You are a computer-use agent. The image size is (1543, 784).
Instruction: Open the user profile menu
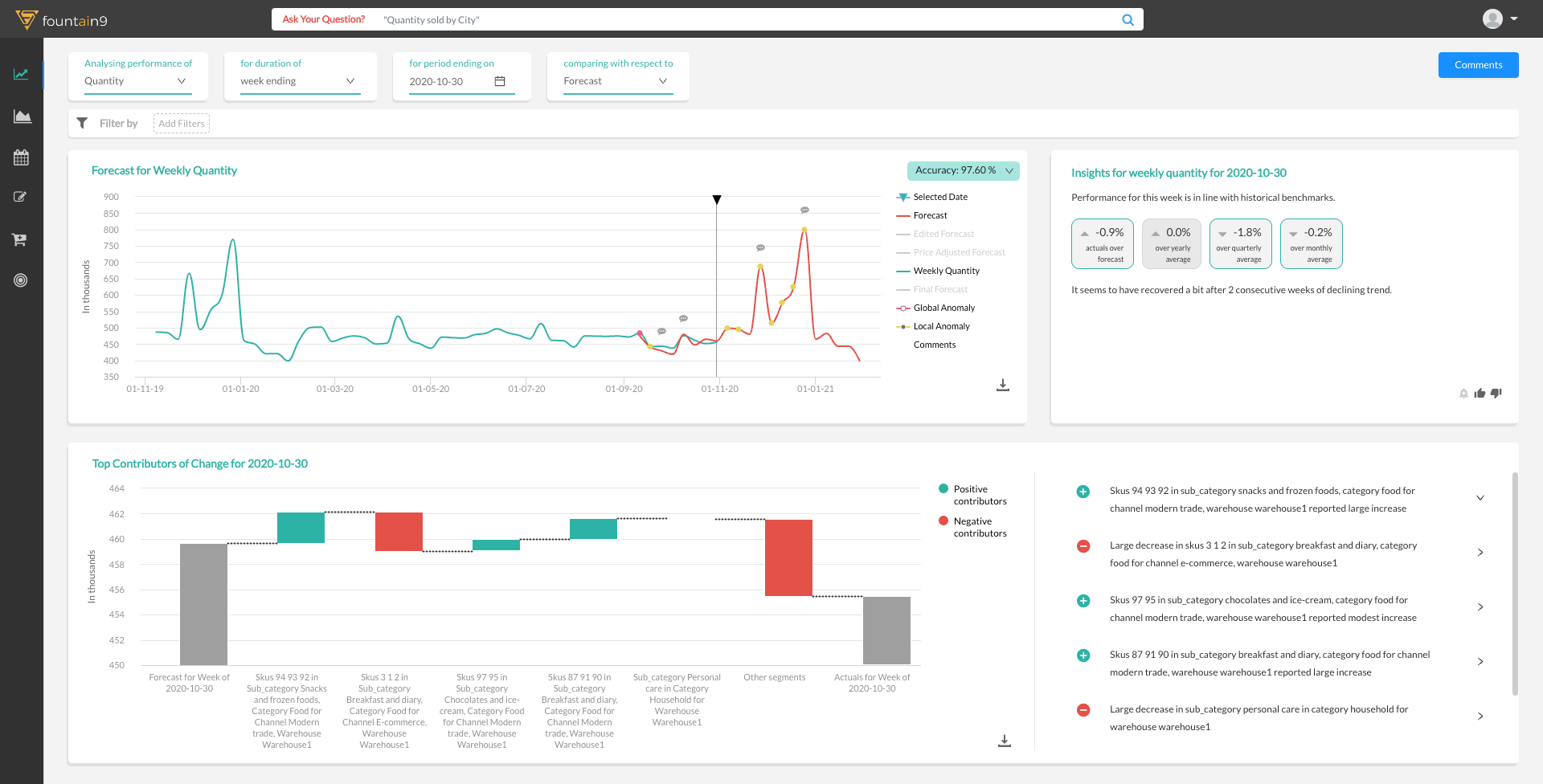1498,18
